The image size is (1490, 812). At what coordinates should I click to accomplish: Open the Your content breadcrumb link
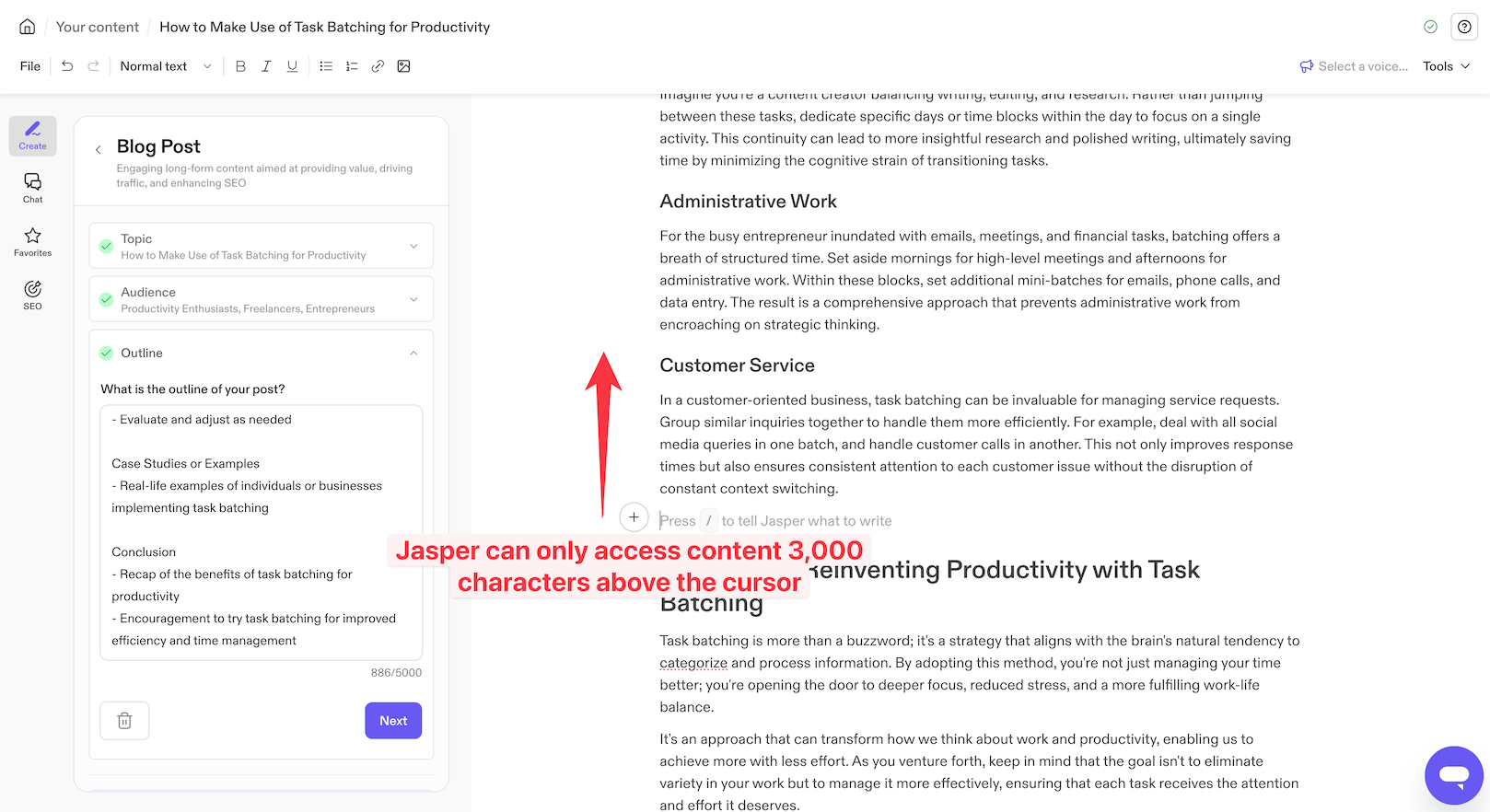98,27
